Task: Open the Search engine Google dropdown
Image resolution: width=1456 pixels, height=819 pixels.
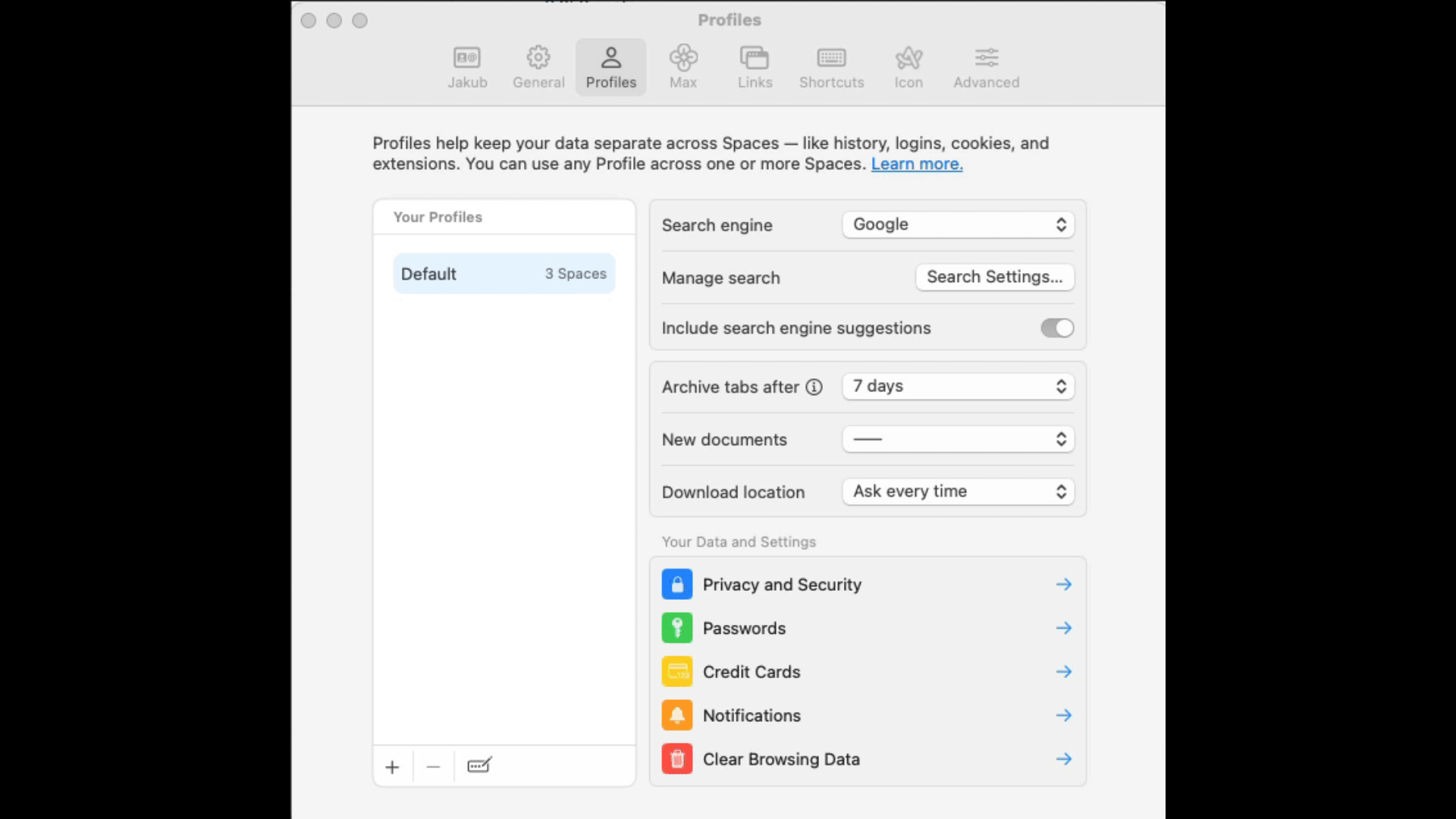Action: (x=958, y=224)
